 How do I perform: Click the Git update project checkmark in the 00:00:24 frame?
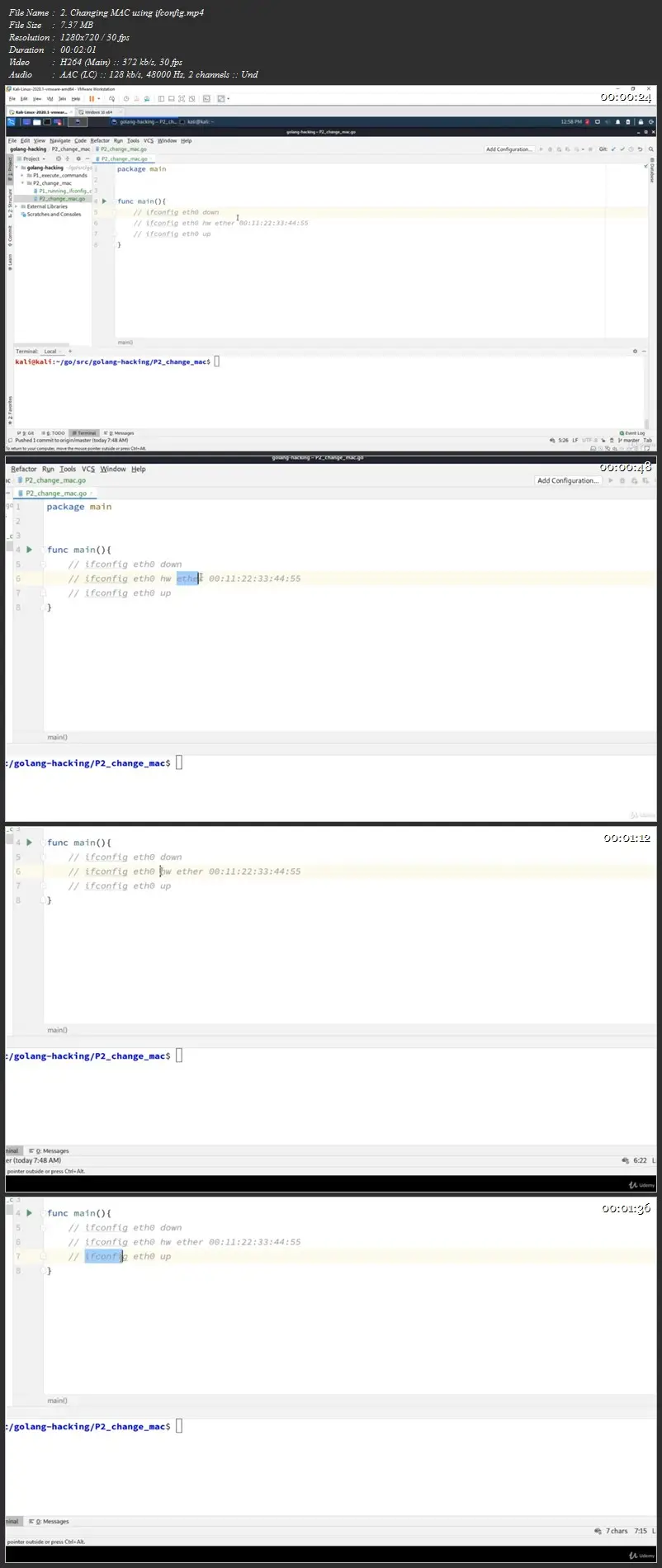click(x=612, y=149)
